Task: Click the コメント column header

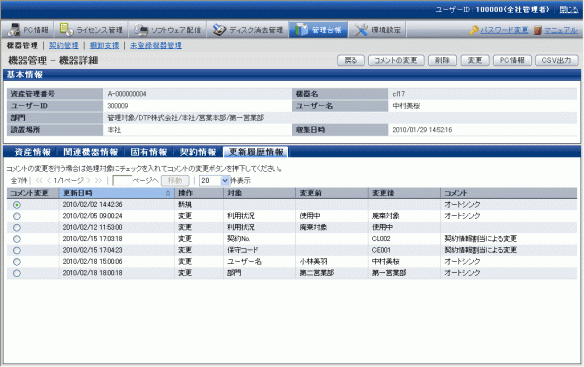Action: click(x=509, y=193)
